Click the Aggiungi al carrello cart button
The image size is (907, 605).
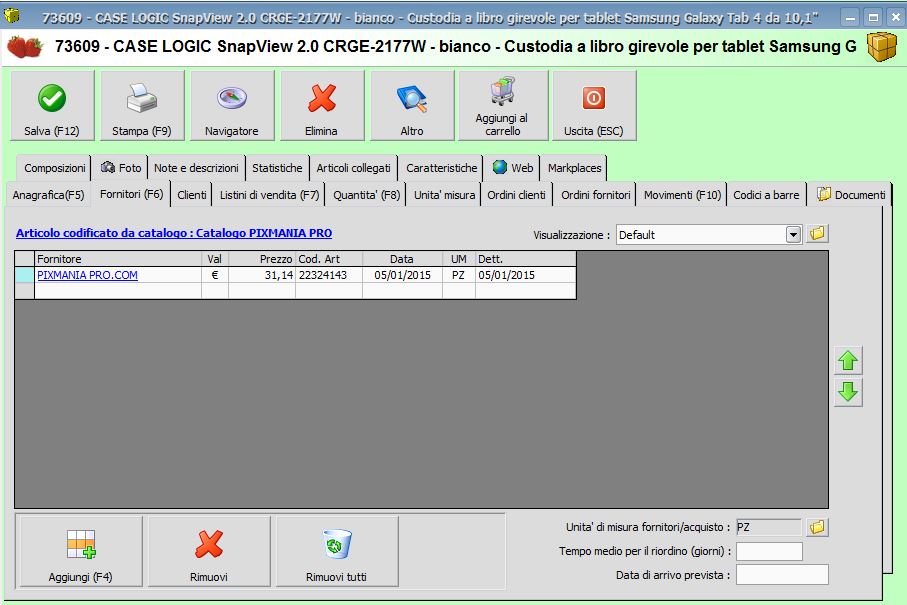pyautogui.click(x=502, y=106)
